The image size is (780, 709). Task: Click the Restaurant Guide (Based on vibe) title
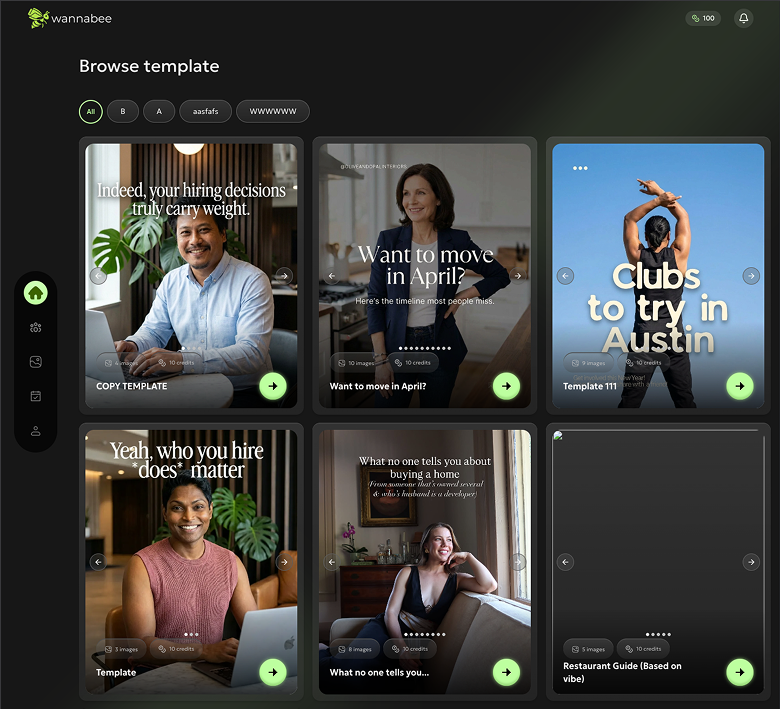tap(622, 672)
